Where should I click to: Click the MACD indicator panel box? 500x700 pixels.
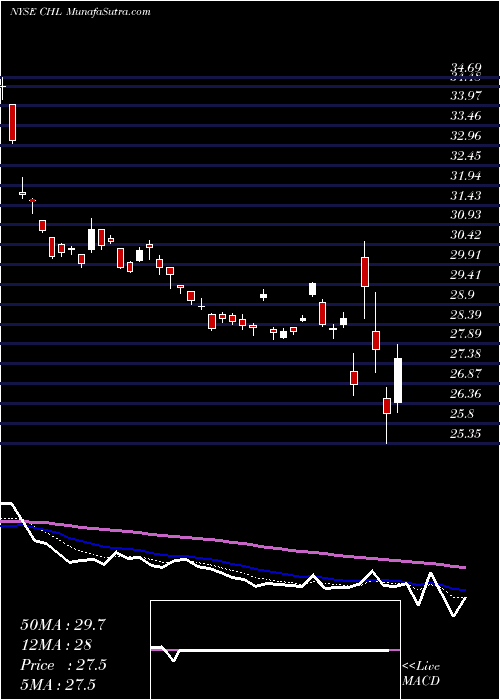(275, 650)
